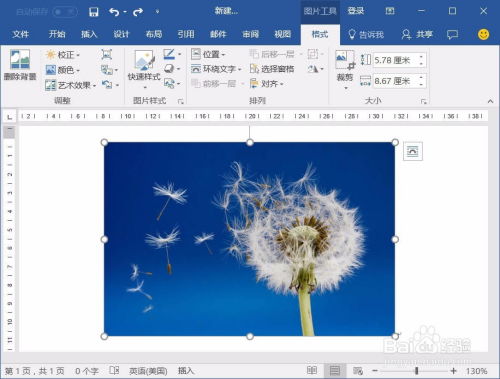Click the smiley feedback icon
The height and width of the screenshot is (379, 500).
[483, 34]
